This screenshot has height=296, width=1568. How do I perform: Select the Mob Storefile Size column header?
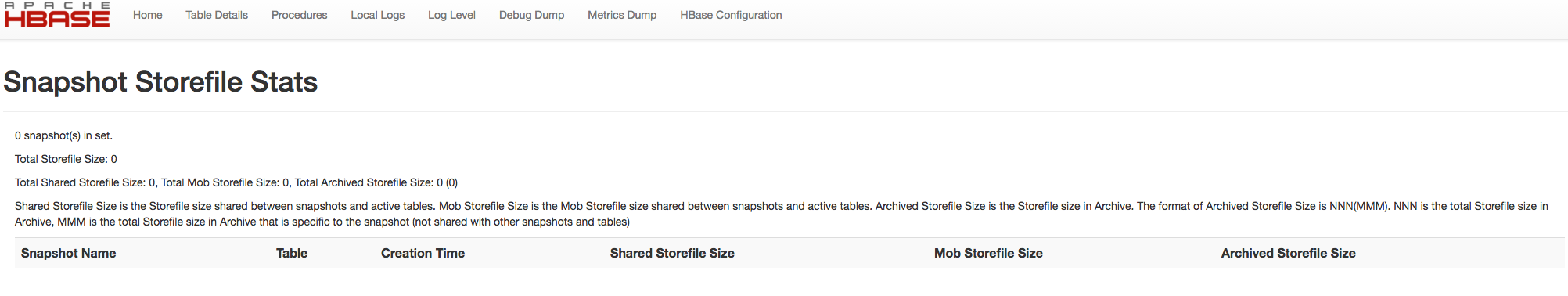pos(988,253)
